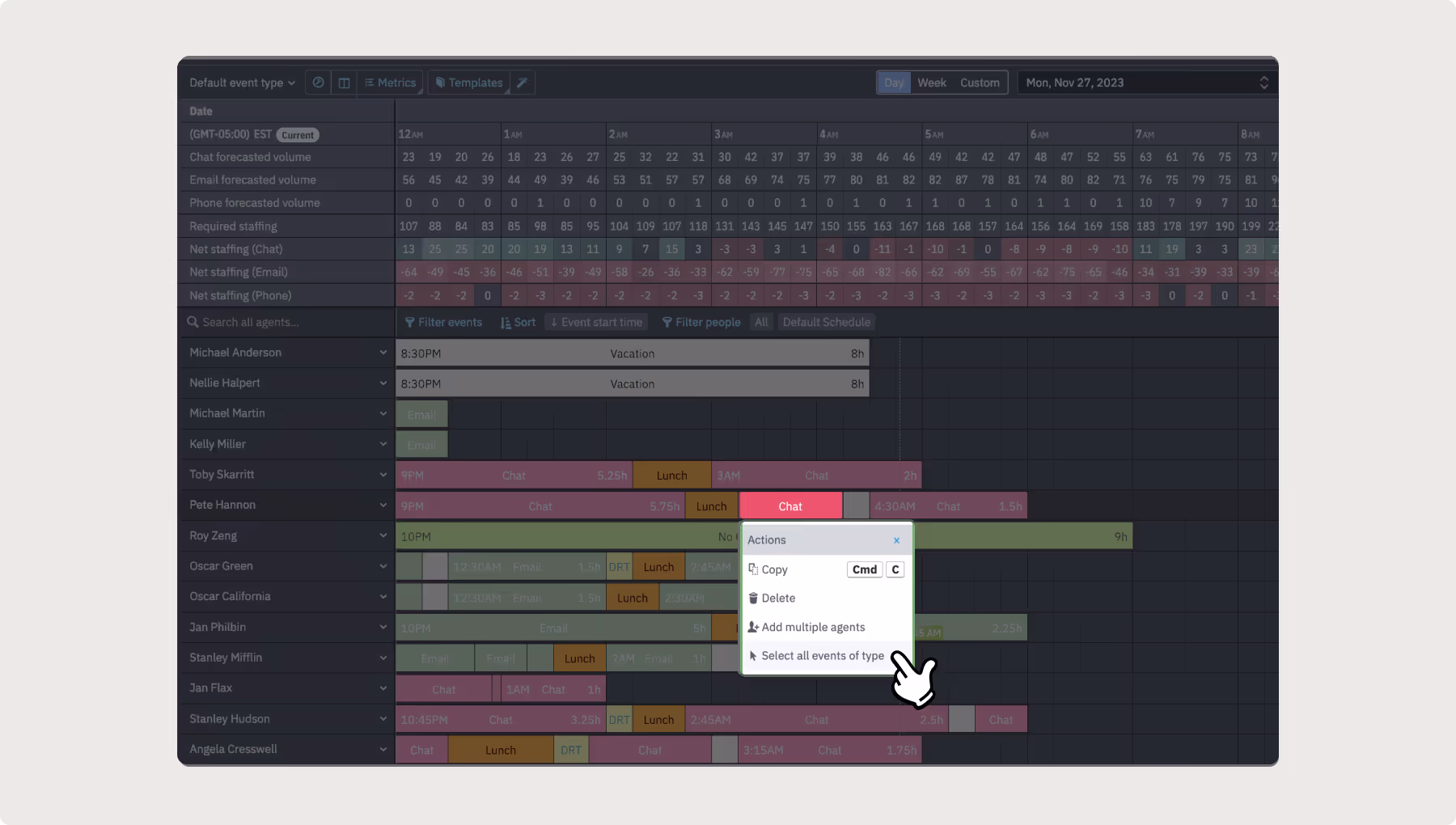Open Filter people

click(701, 322)
